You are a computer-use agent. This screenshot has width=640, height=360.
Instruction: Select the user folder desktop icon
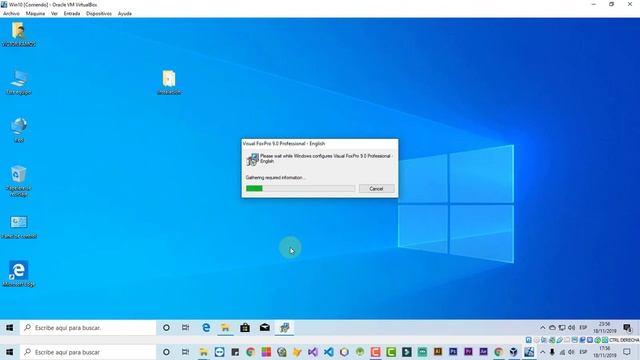point(19,34)
